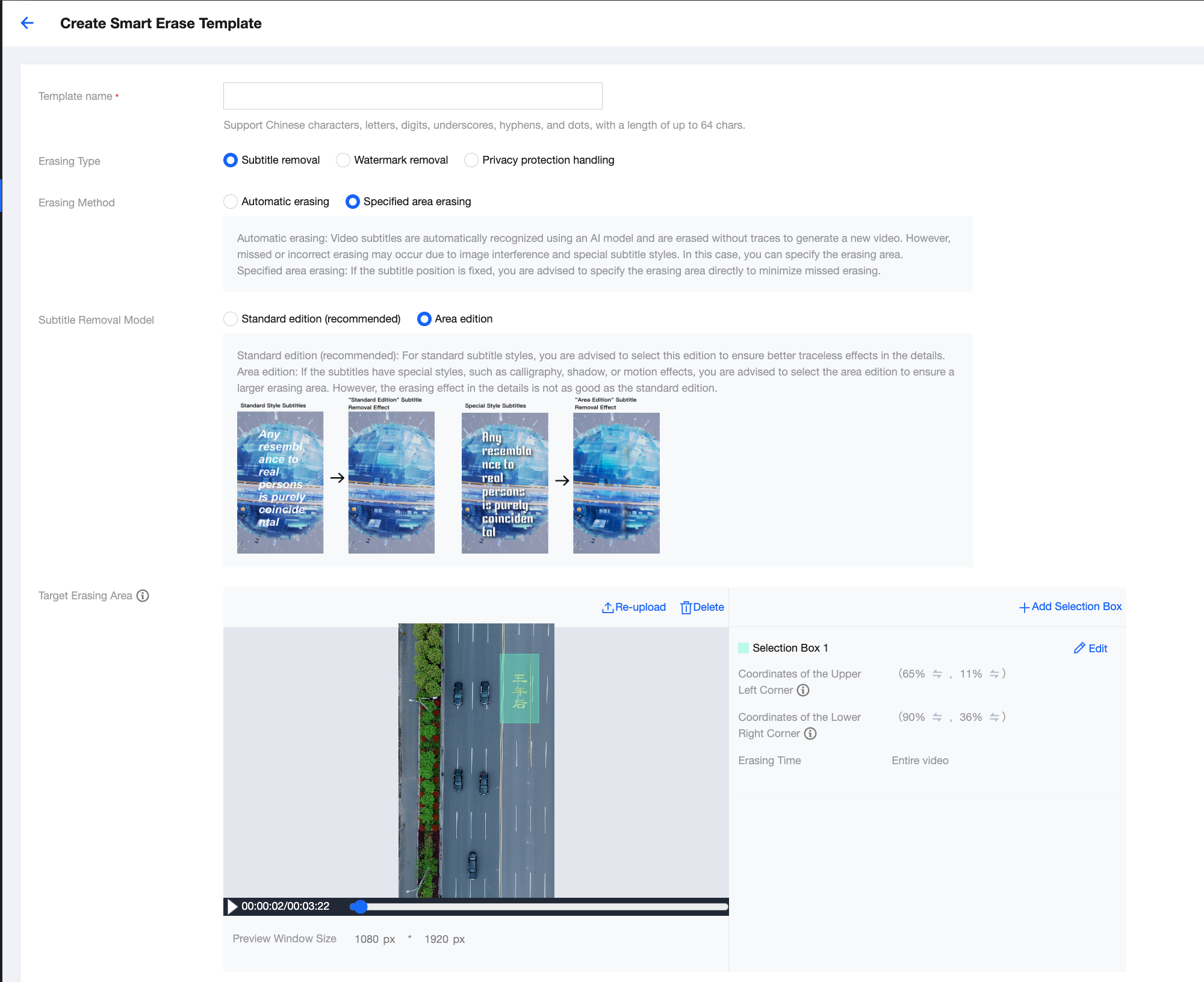
Task: Click the Template name input field
Action: coord(412,96)
